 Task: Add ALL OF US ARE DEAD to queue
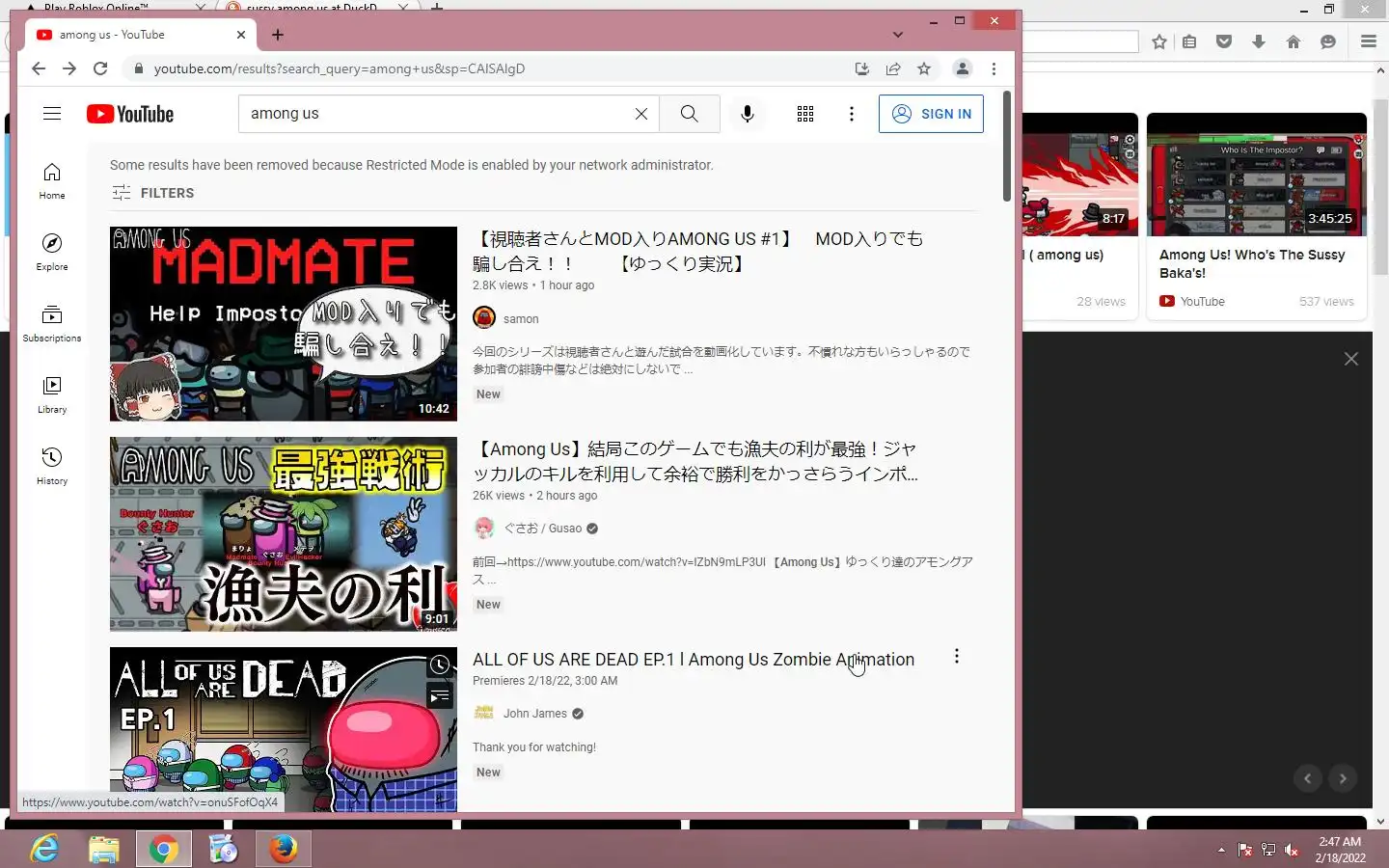(439, 696)
